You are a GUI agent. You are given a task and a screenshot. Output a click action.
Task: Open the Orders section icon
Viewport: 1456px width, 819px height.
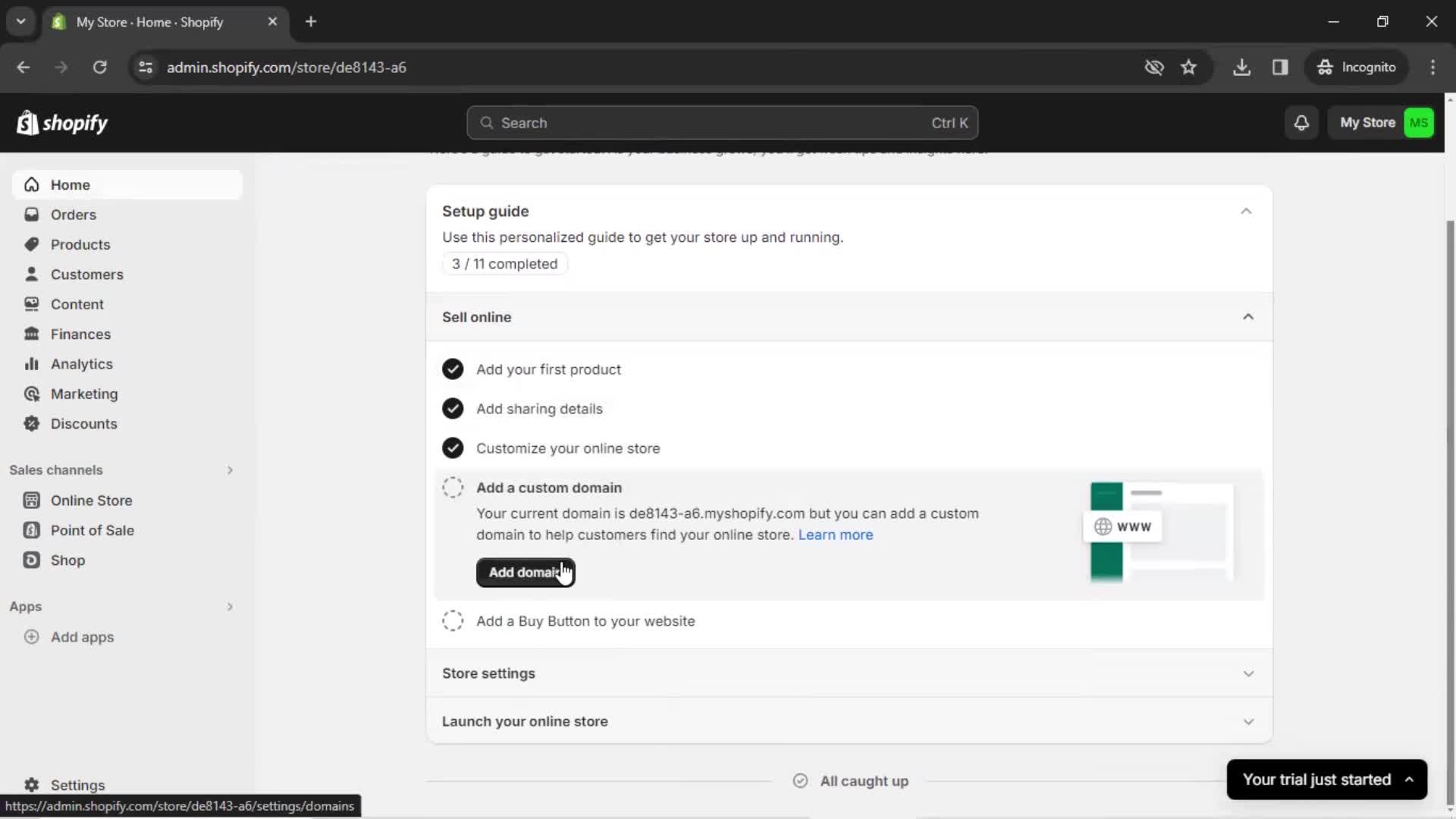point(32,214)
